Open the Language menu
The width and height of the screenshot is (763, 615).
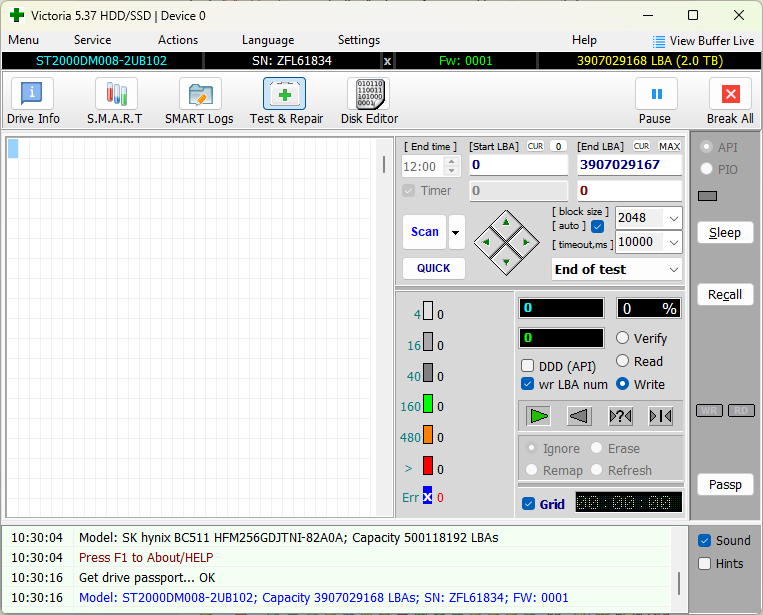click(x=268, y=40)
